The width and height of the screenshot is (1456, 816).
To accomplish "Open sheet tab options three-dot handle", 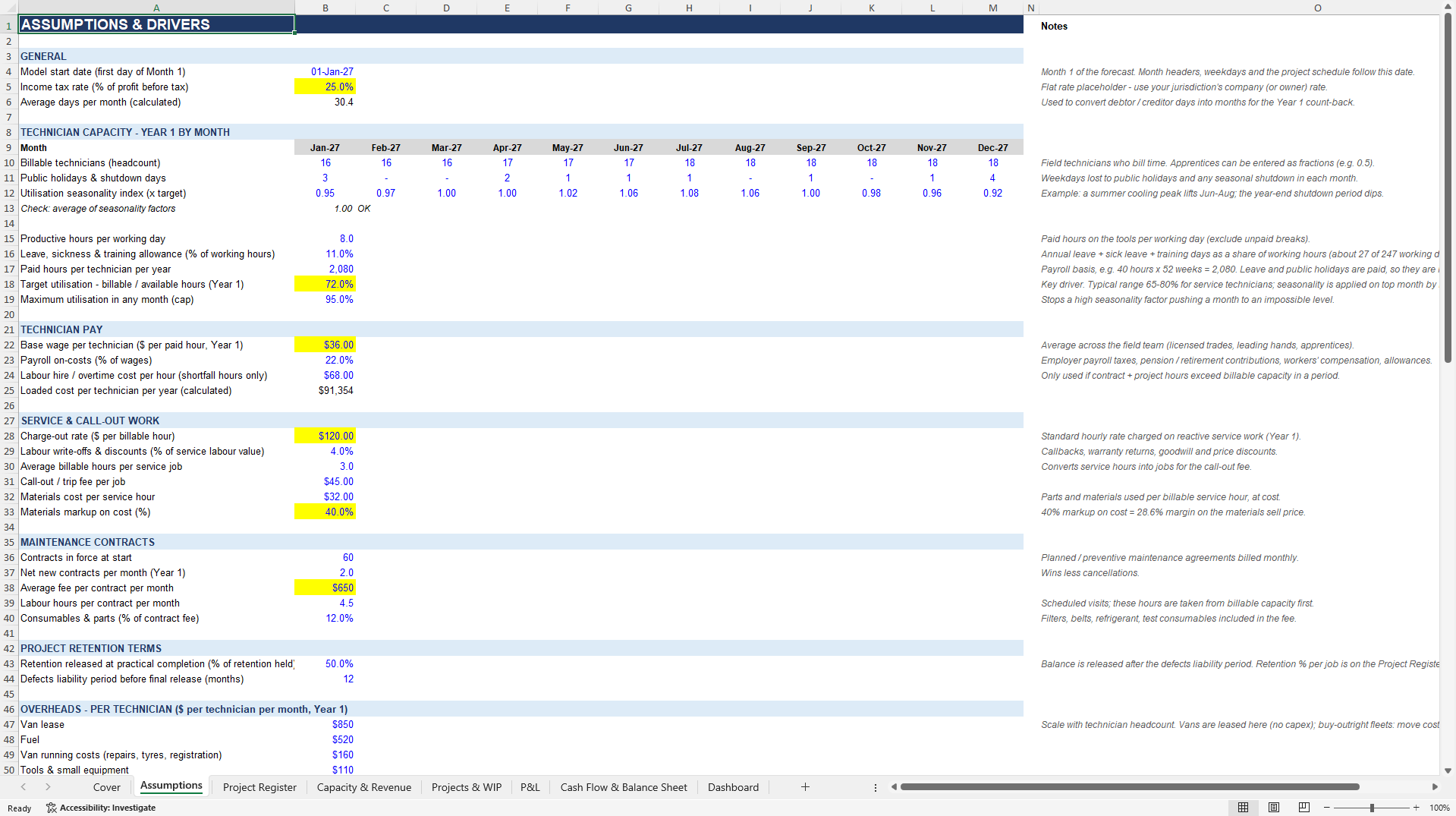I will tap(875, 787).
